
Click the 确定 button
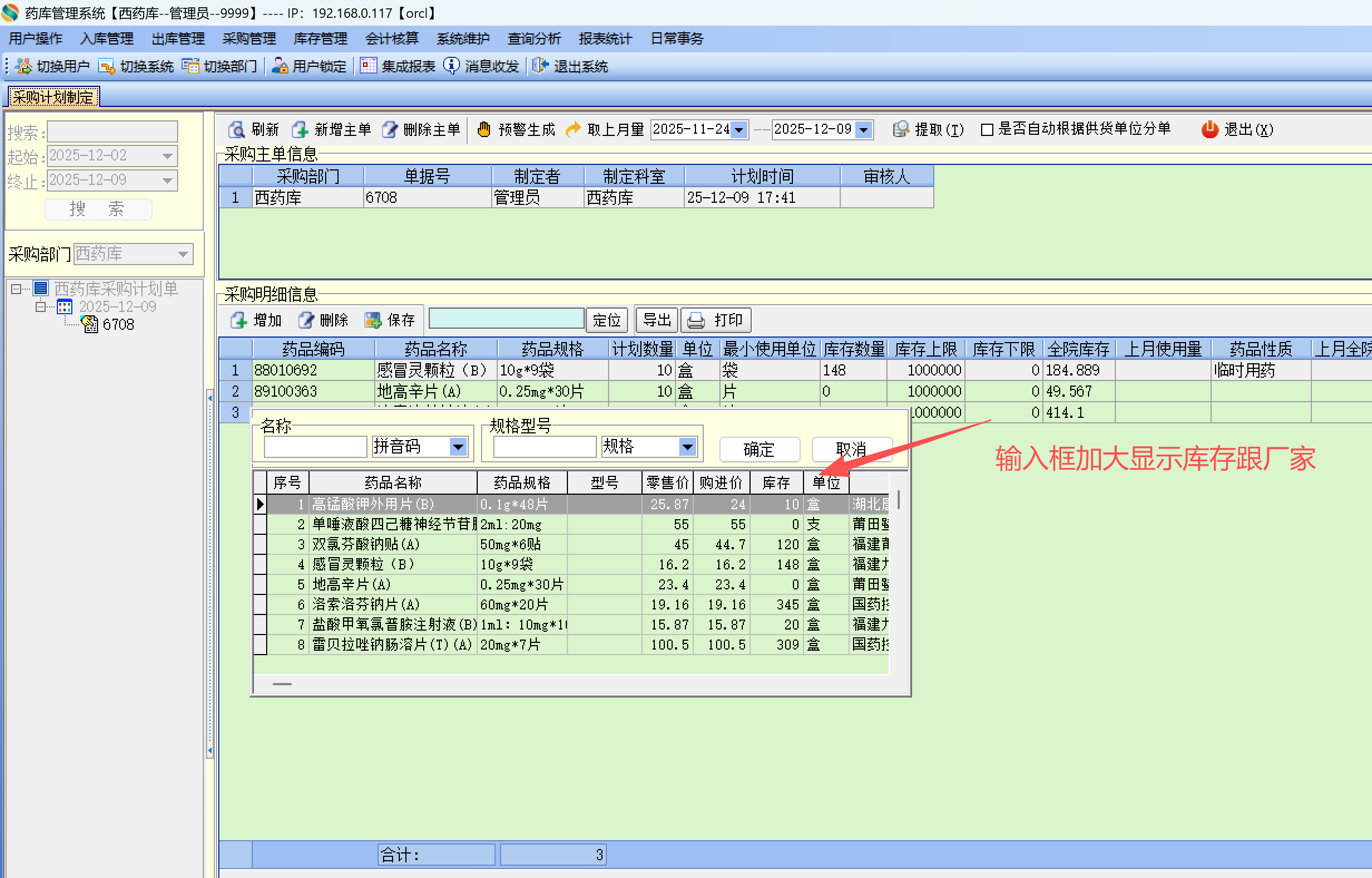tap(759, 449)
